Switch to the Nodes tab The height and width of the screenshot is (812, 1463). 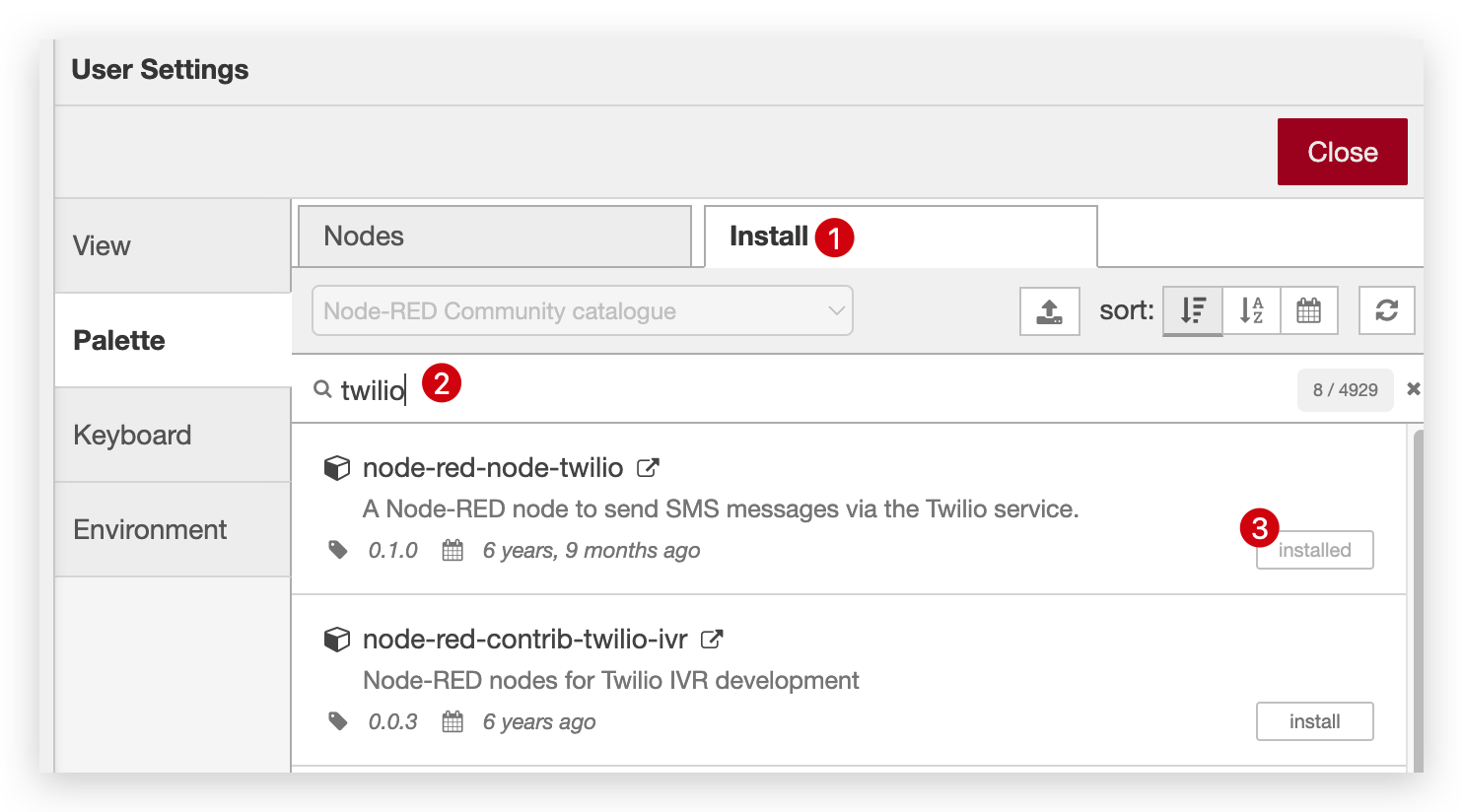[x=495, y=237]
